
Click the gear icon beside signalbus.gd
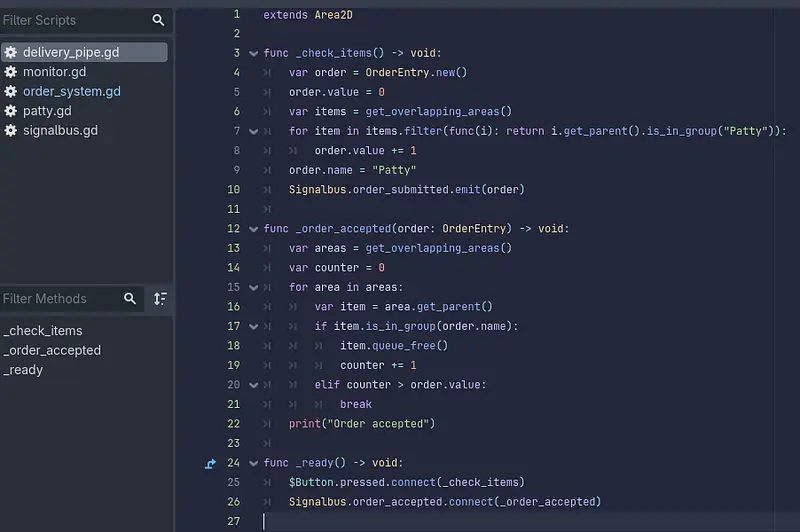pos(11,130)
